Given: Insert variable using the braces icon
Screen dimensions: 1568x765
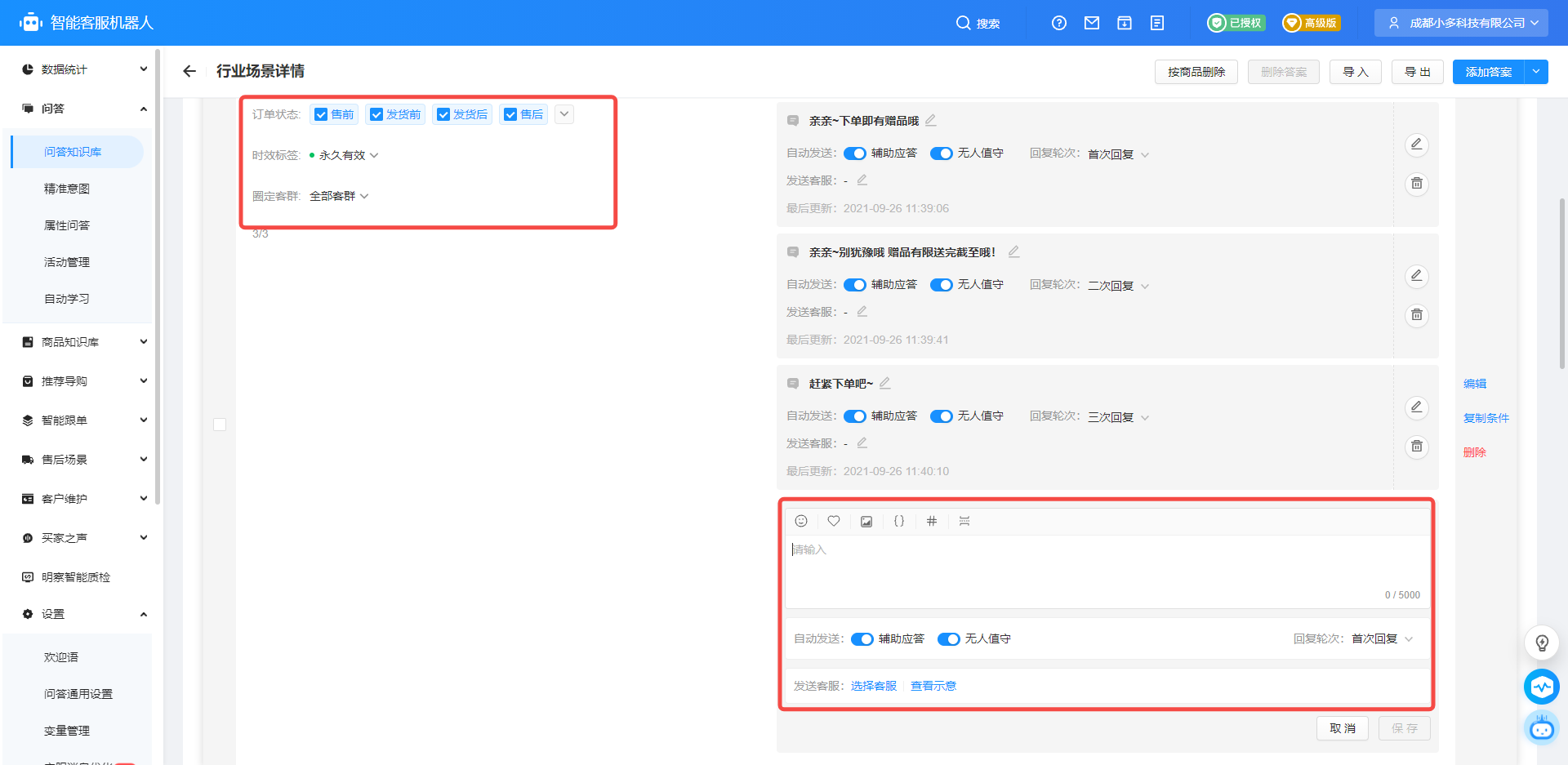Looking at the screenshot, I should [899, 521].
